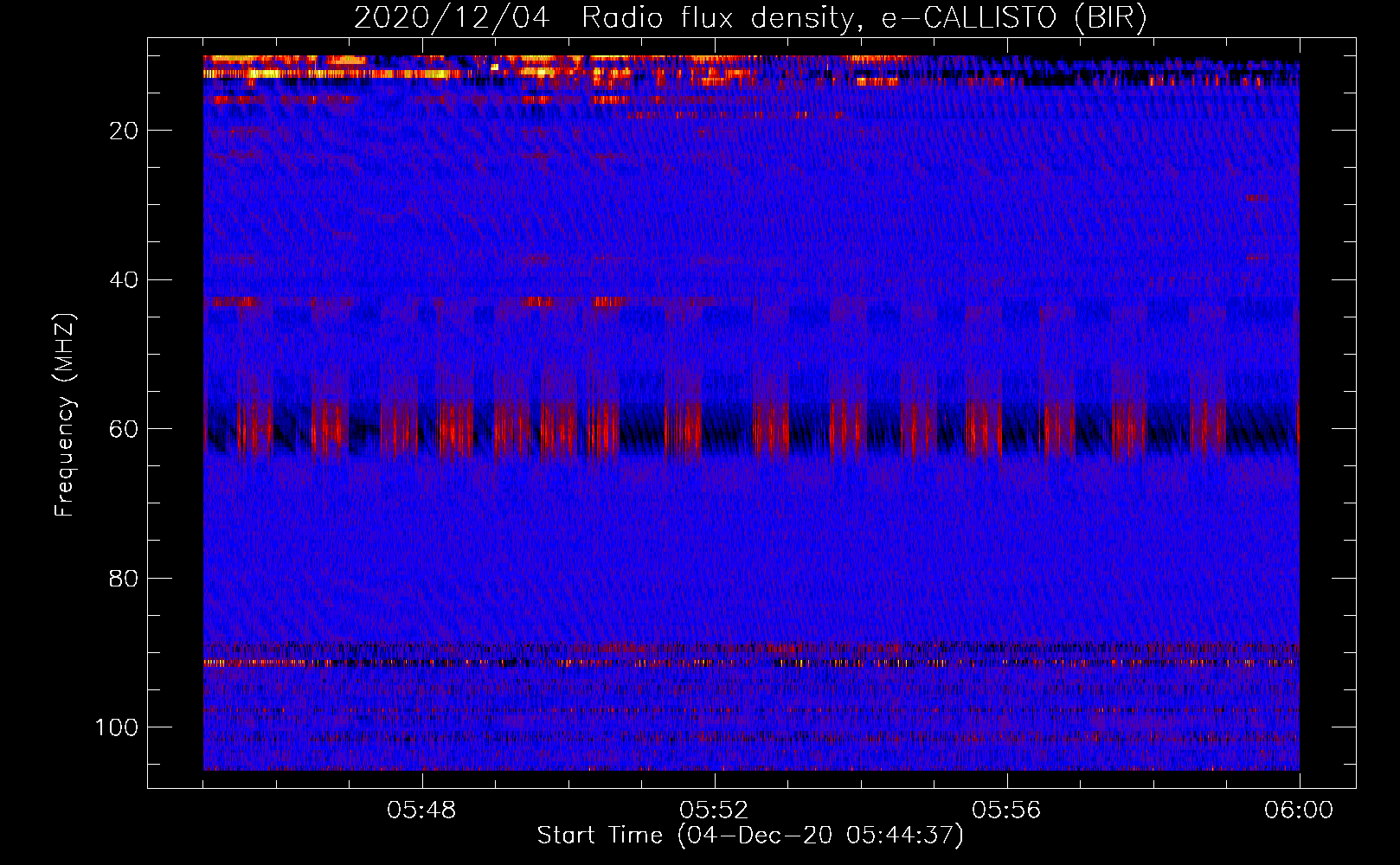Click the 80 frequency tick label

[124, 578]
